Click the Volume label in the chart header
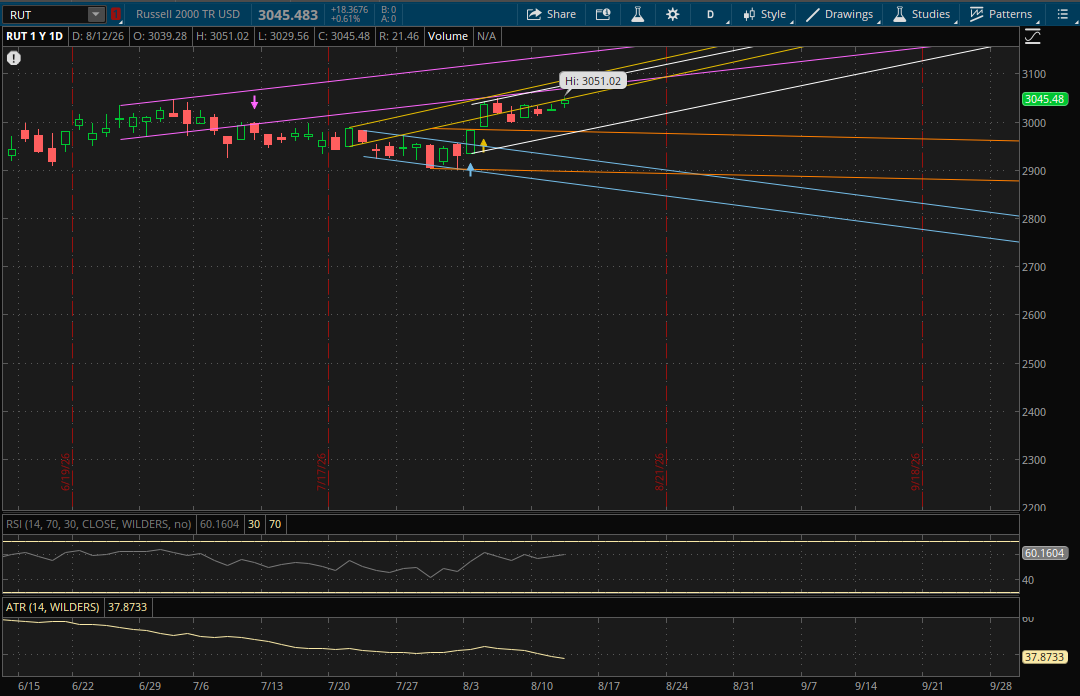Image resolution: width=1080 pixels, height=696 pixels. click(x=448, y=36)
